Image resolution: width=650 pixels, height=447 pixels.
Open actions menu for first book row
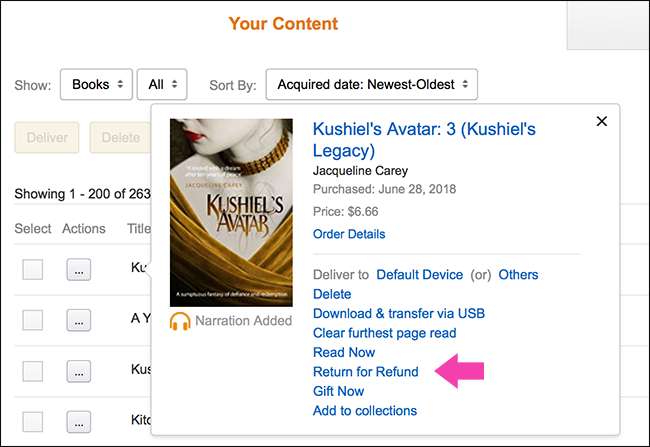point(80,268)
